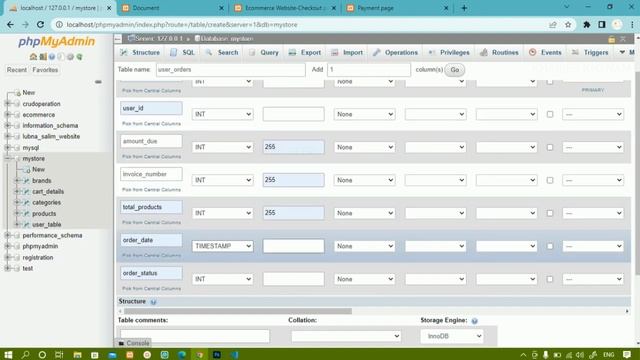Open browser side panel icon

[602, 24]
